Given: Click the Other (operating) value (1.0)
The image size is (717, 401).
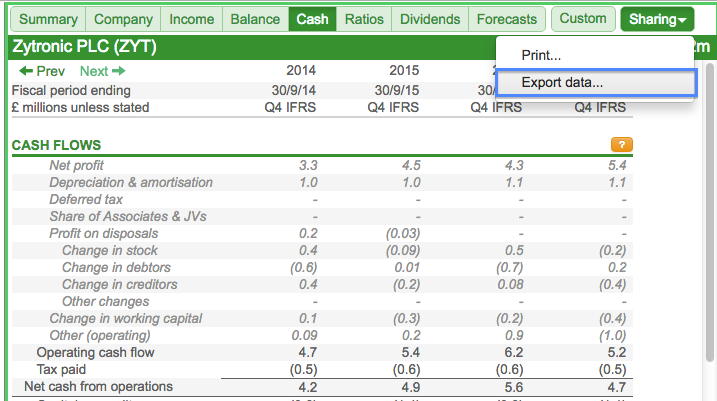Looking at the screenshot, I should pyautogui.click(x=612, y=336).
